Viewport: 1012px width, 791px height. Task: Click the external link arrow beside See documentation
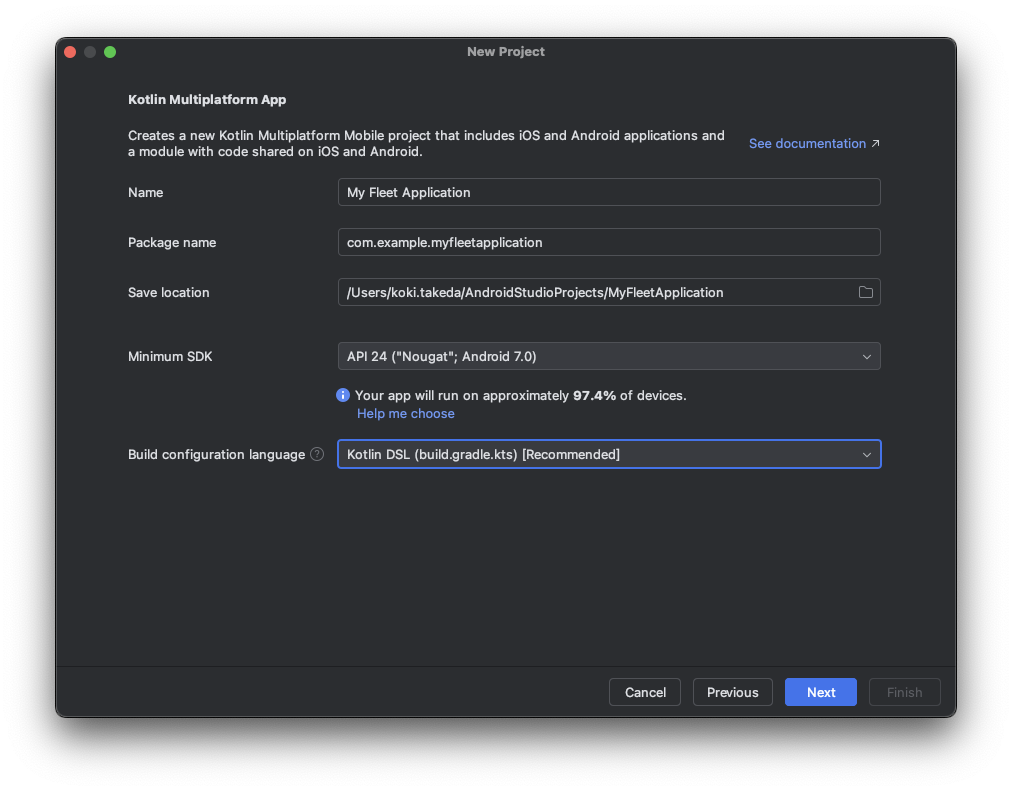pos(876,143)
